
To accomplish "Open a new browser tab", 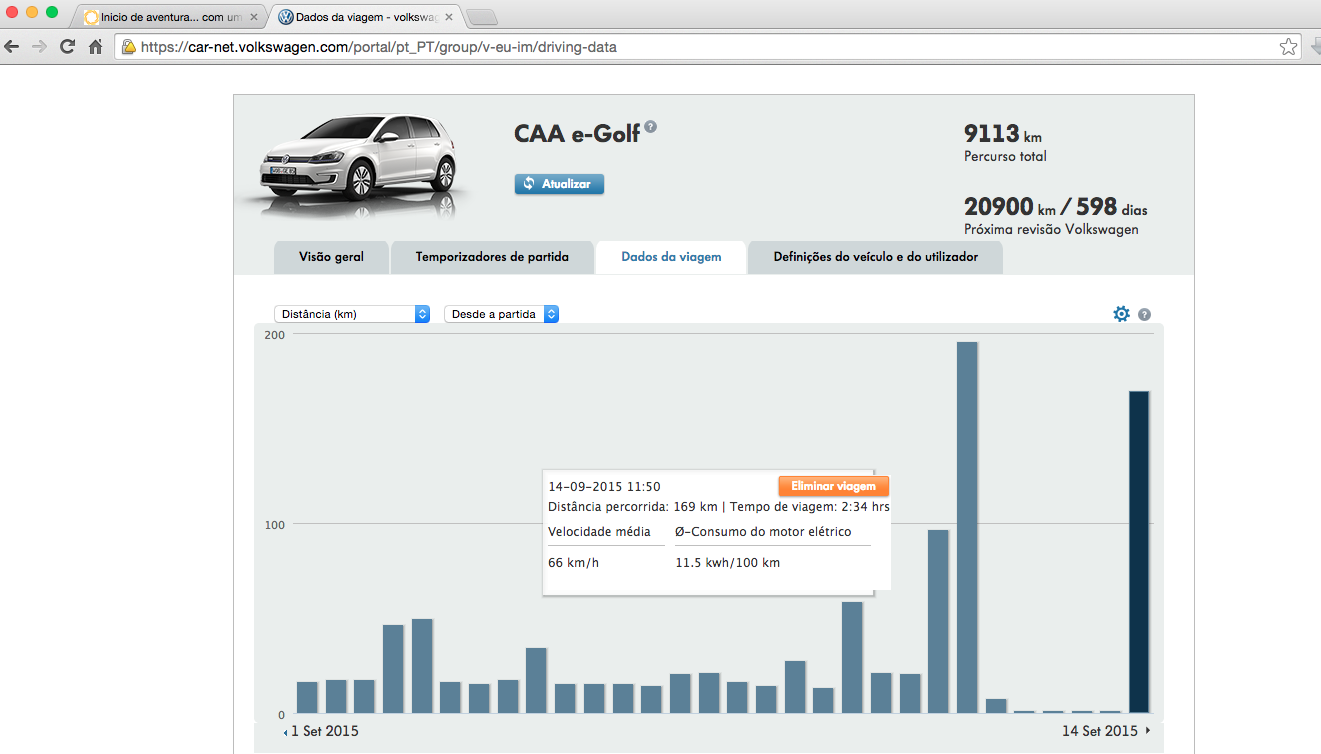I will pyautogui.click(x=482, y=17).
